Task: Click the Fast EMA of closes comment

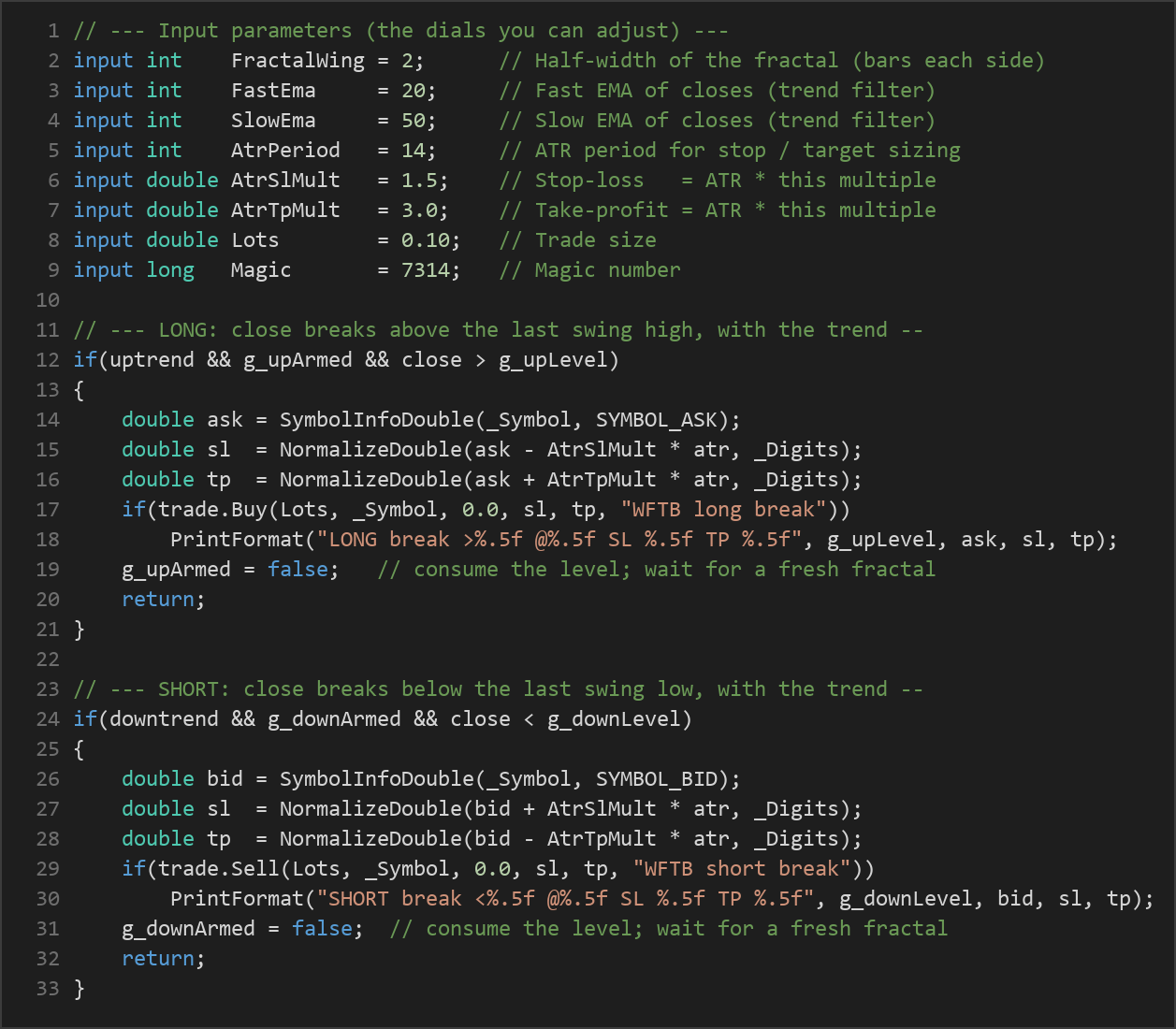Action: 718,91
